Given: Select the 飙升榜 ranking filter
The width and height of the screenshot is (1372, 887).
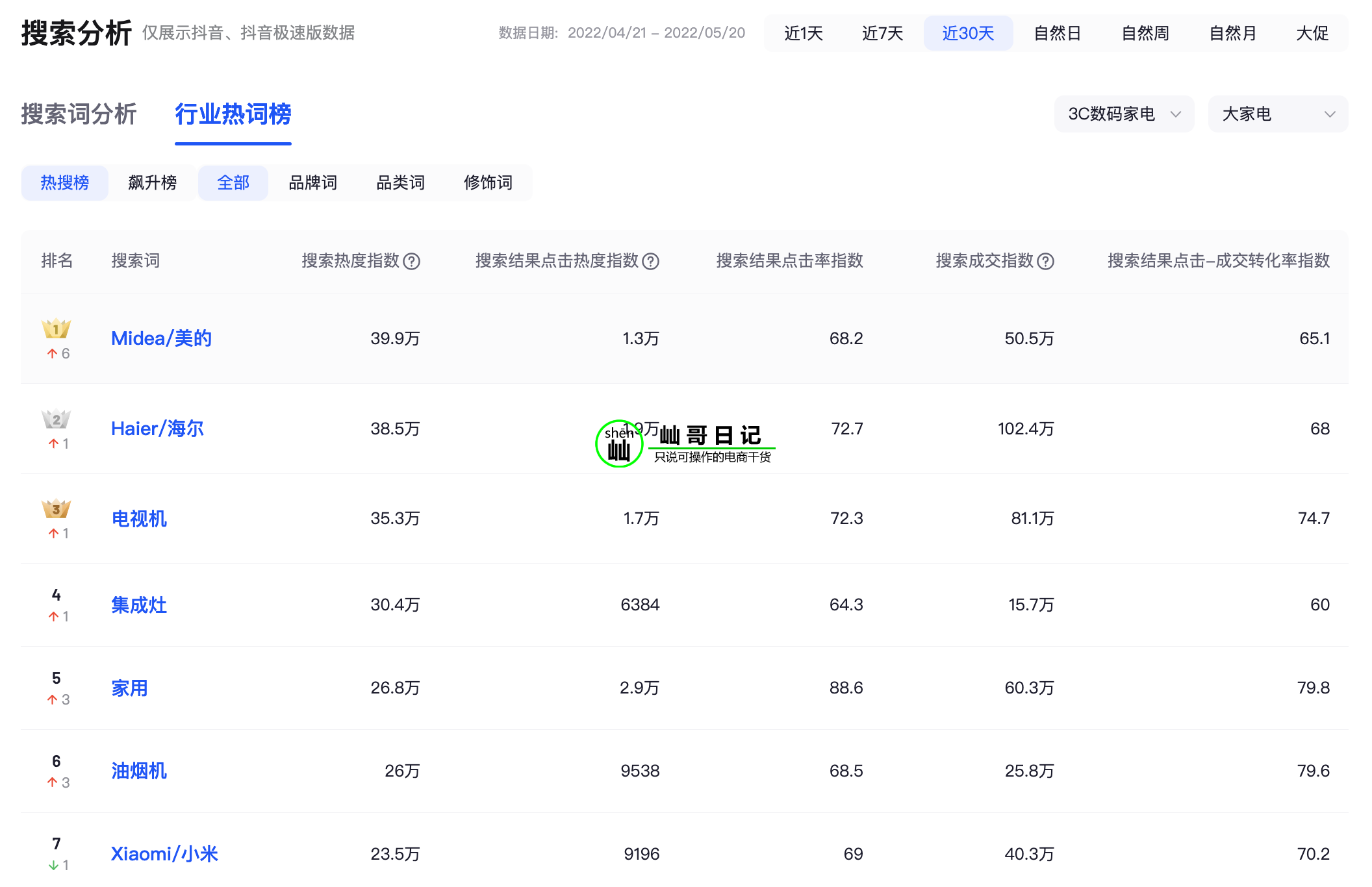Looking at the screenshot, I should click(152, 183).
